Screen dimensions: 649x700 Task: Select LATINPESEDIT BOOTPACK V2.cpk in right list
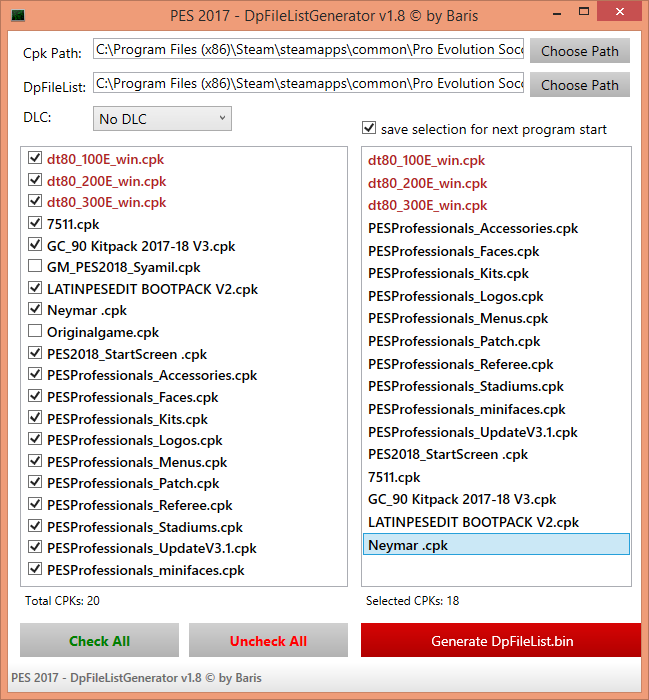496,522
